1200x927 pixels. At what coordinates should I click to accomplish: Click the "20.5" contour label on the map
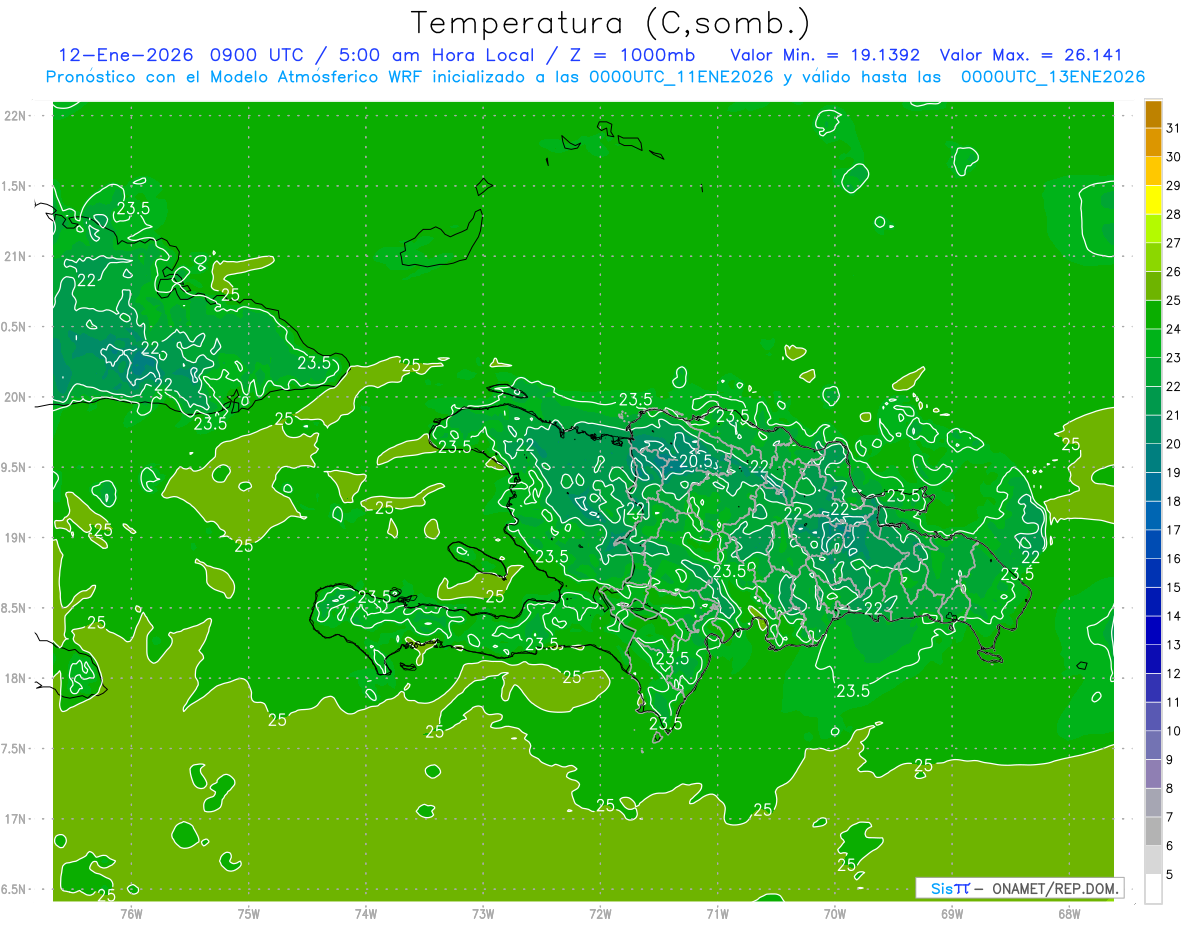pos(695,461)
